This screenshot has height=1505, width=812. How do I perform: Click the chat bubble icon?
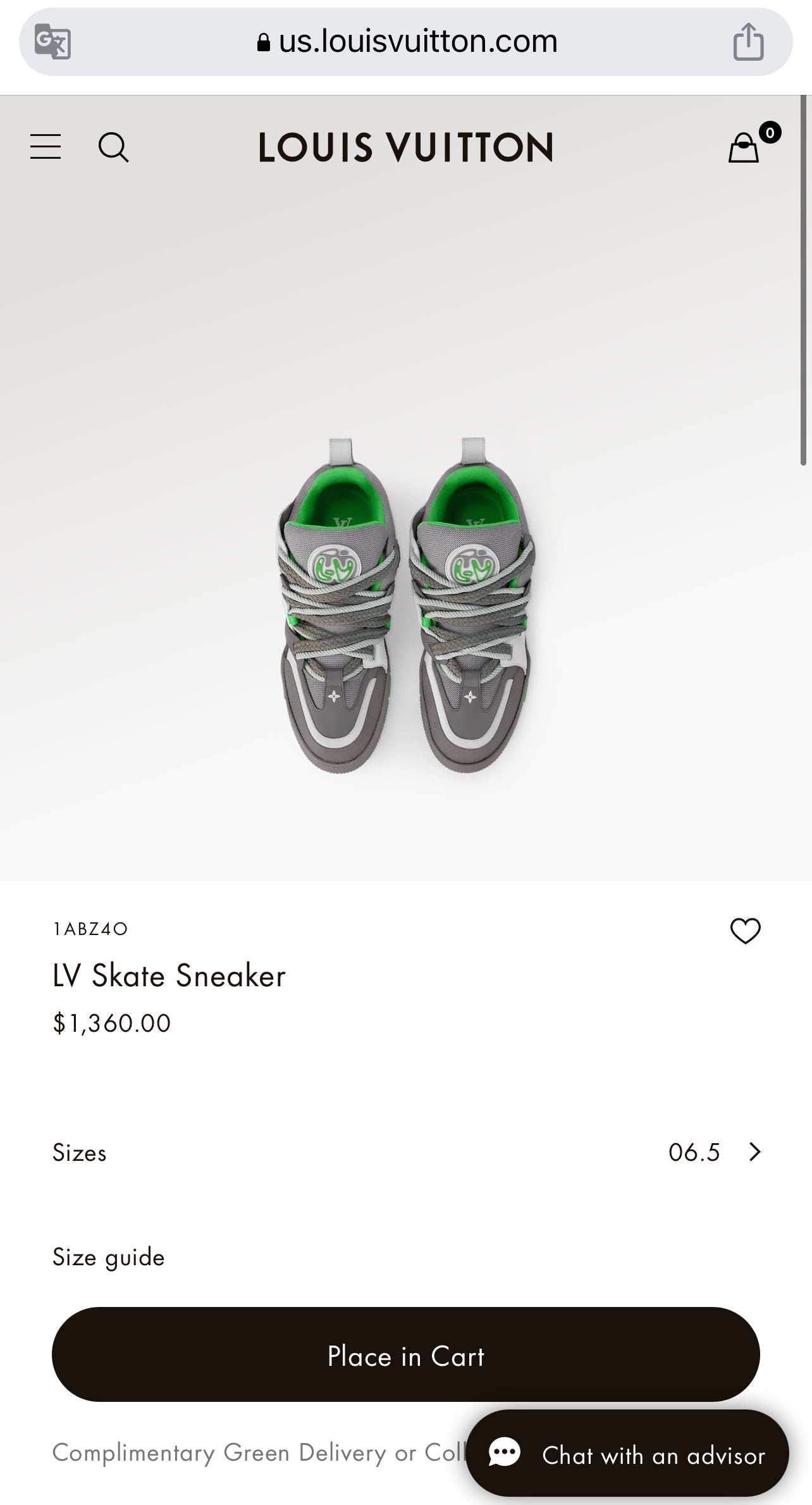click(505, 1453)
